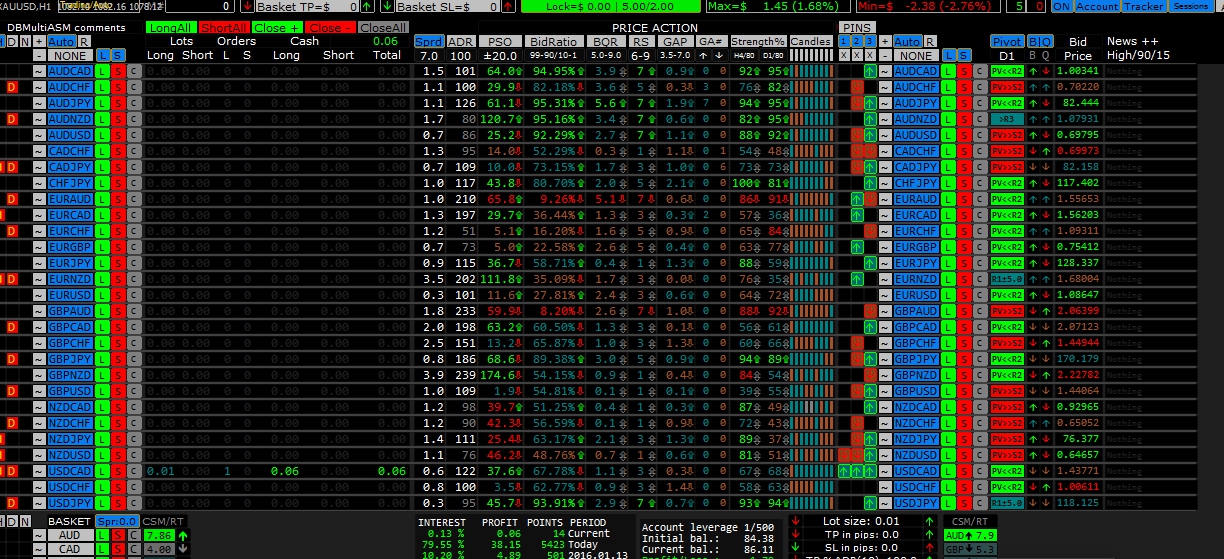Click candle strength bars in AUDCAD row

coord(810,71)
